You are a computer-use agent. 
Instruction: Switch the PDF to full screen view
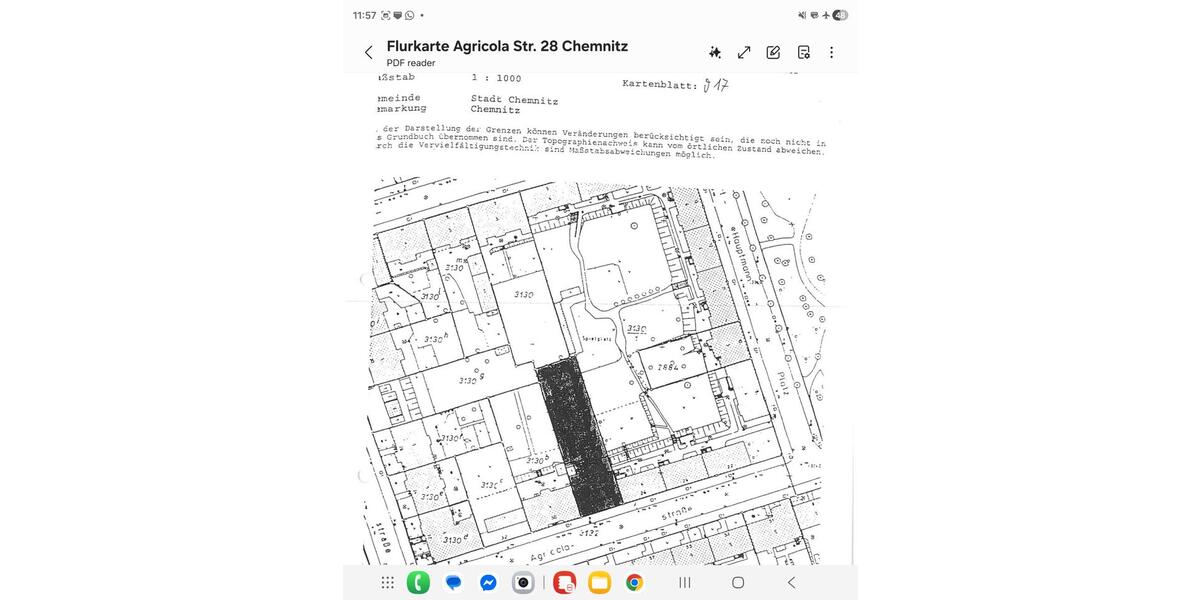click(x=744, y=52)
